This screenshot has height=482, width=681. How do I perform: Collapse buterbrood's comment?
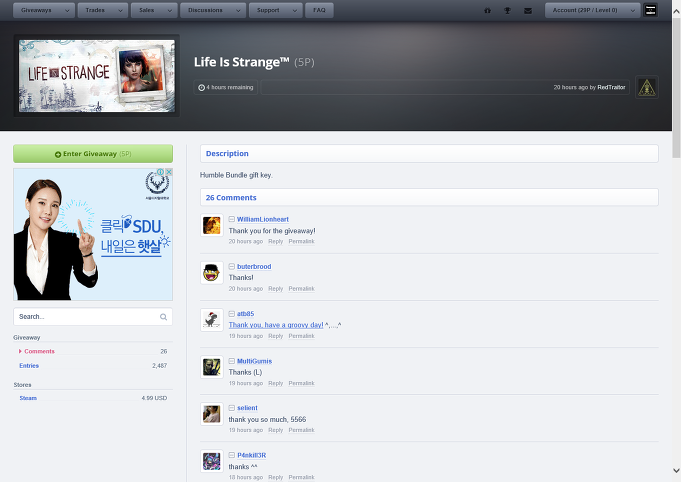click(x=231, y=267)
